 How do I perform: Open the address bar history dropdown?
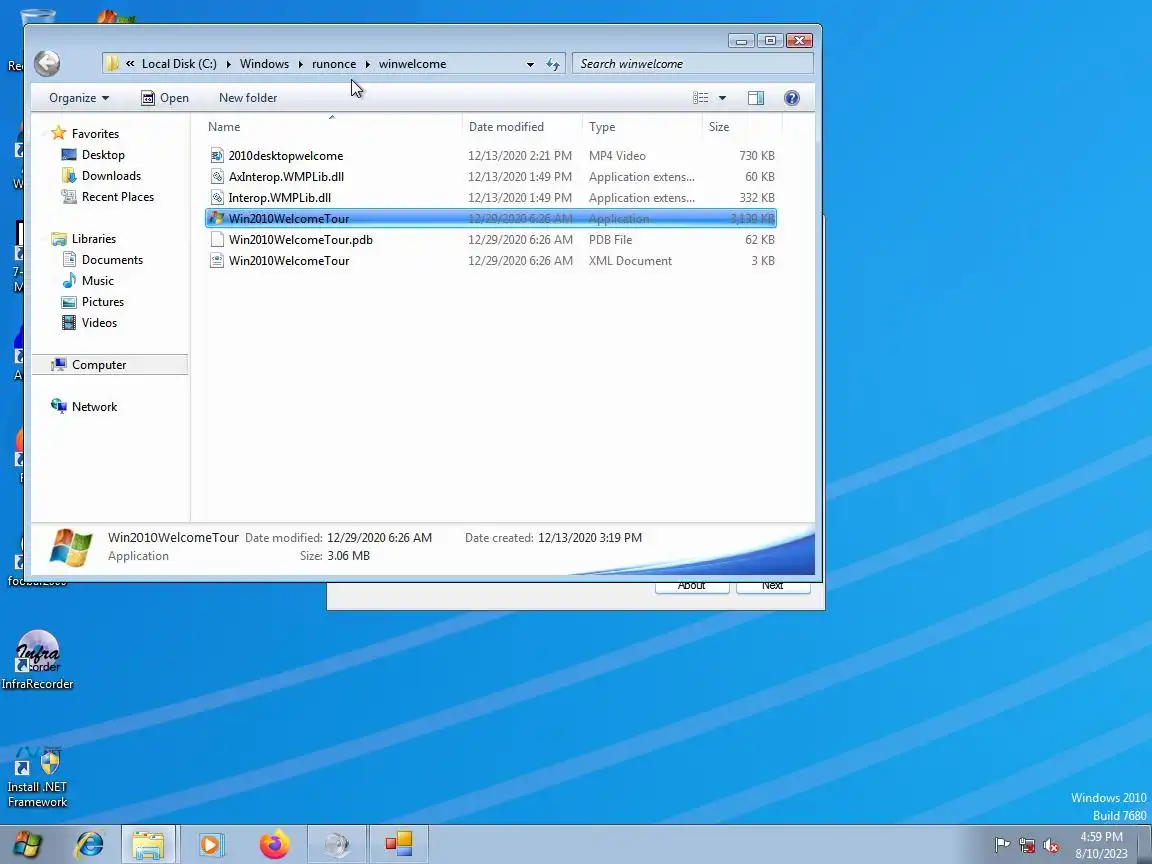(530, 64)
